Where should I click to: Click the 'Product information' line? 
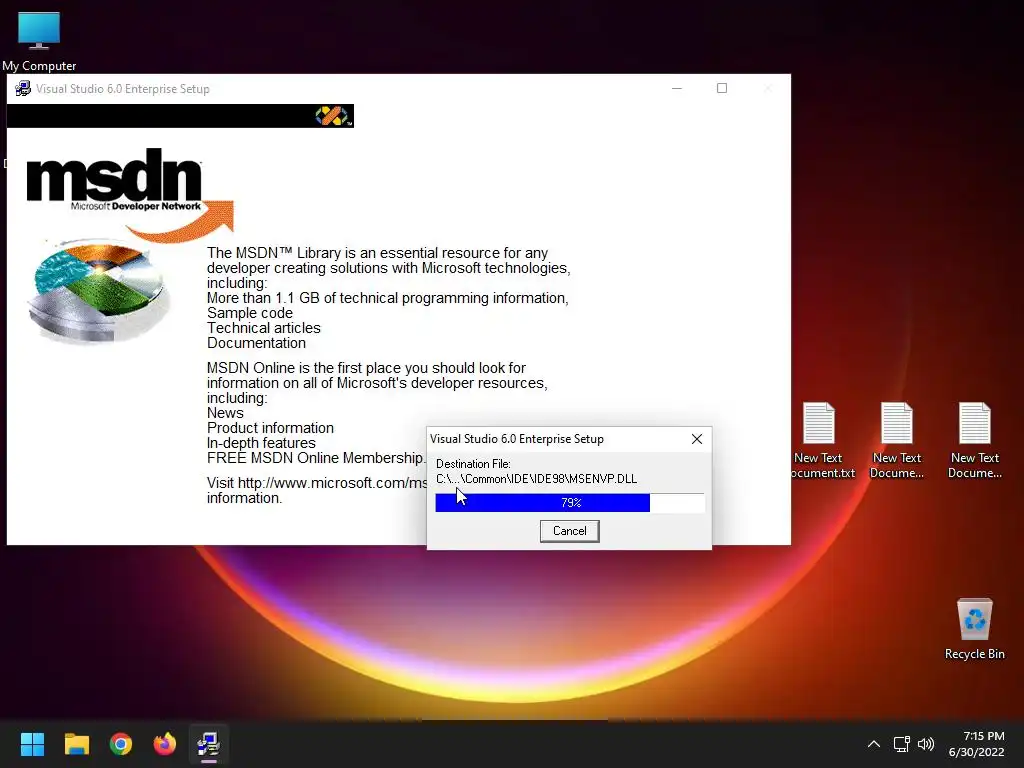(270, 428)
